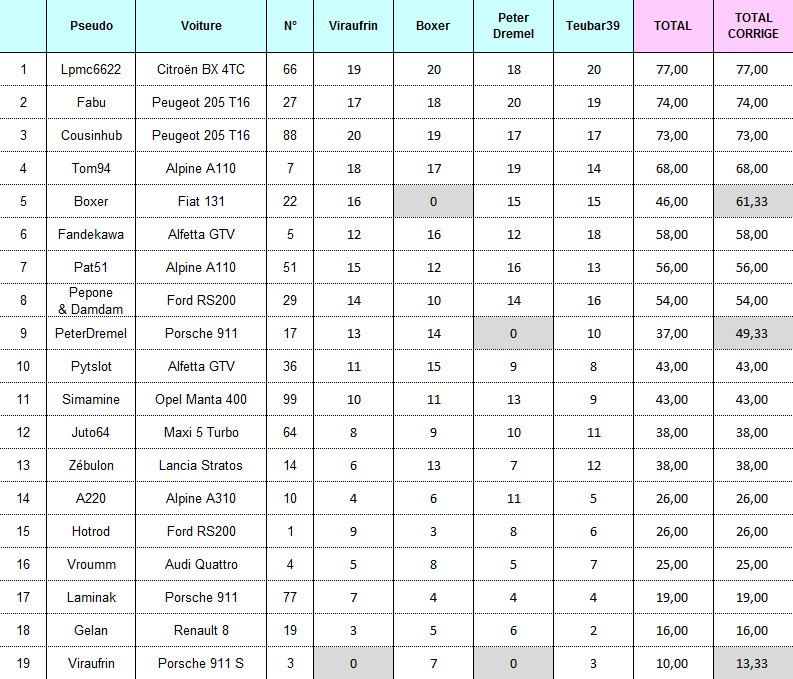This screenshot has height=679, width=793.
Task: Select the corrected total "13,33" cell
Action: (753, 663)
